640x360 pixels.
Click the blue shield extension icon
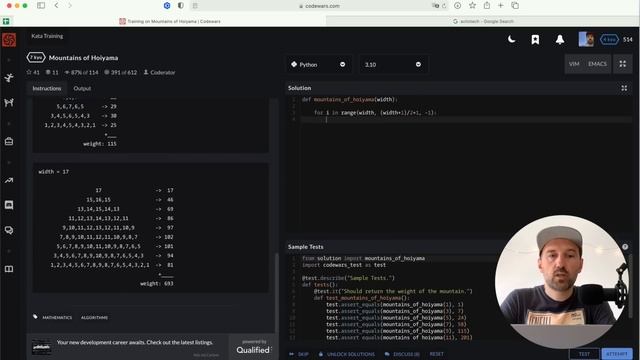point(167,6)
